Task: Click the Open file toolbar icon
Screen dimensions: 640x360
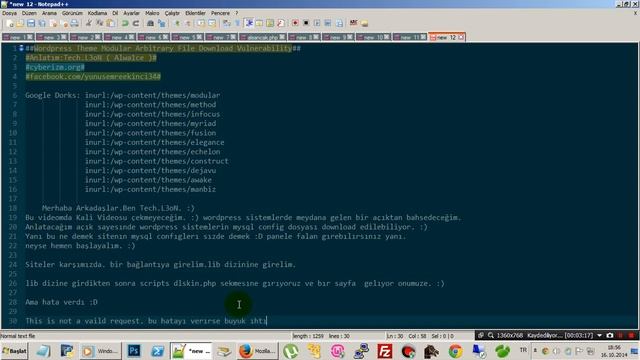Action: 20,23
